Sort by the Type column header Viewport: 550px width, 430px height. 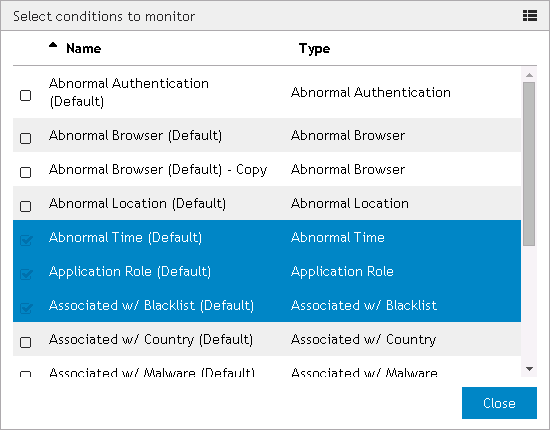314,48
